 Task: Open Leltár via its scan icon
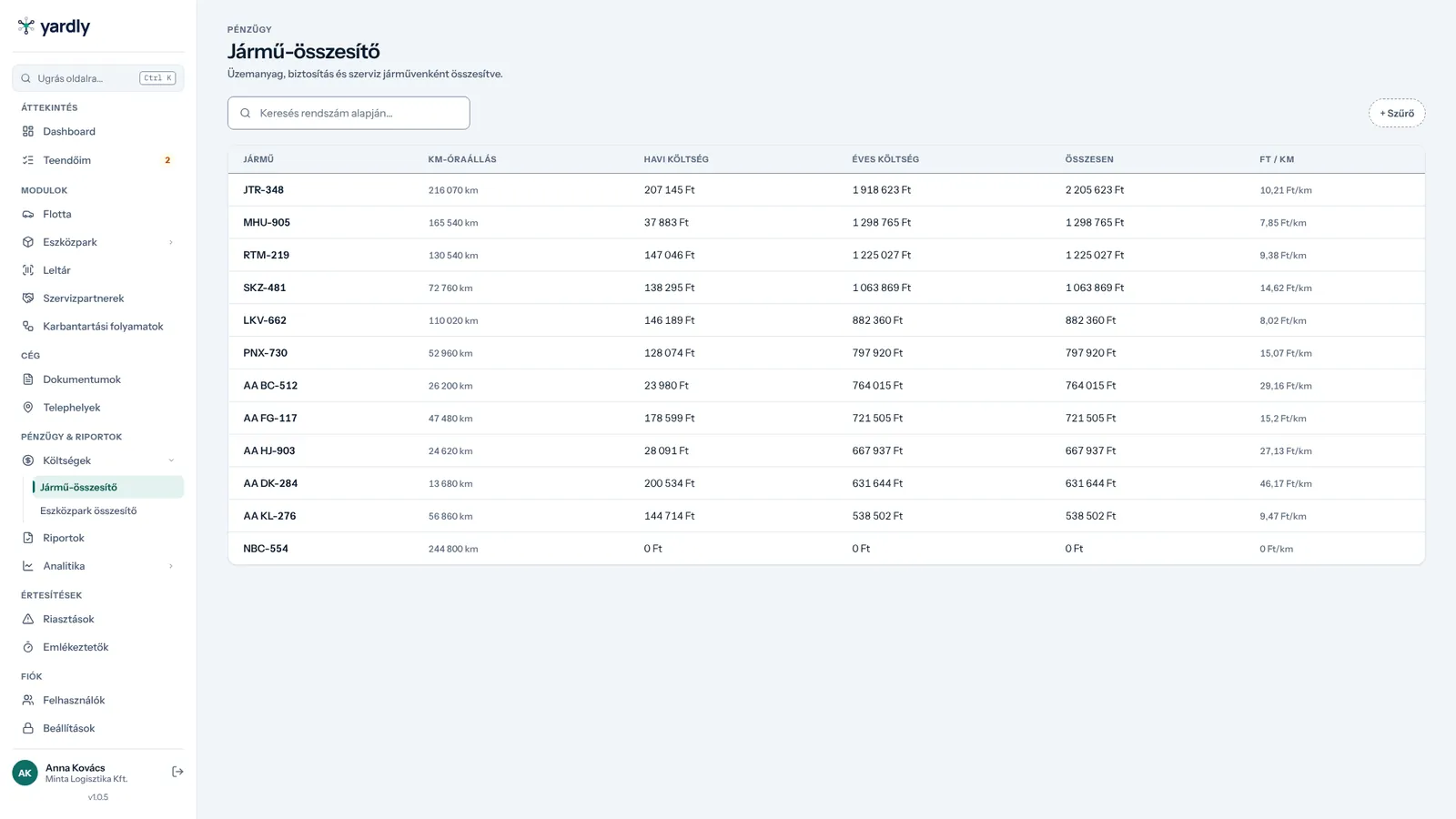(x=28, y=270)
